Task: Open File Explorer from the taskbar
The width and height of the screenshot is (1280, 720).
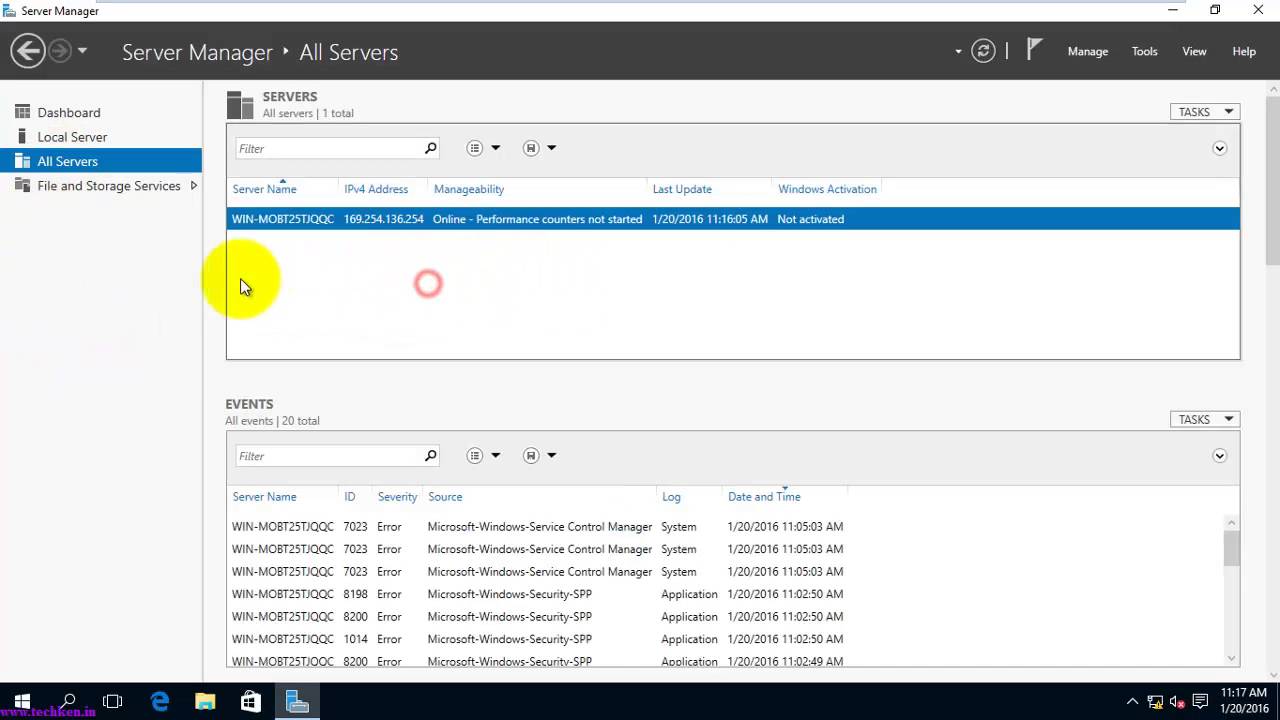Action: [x=205, y=702]
